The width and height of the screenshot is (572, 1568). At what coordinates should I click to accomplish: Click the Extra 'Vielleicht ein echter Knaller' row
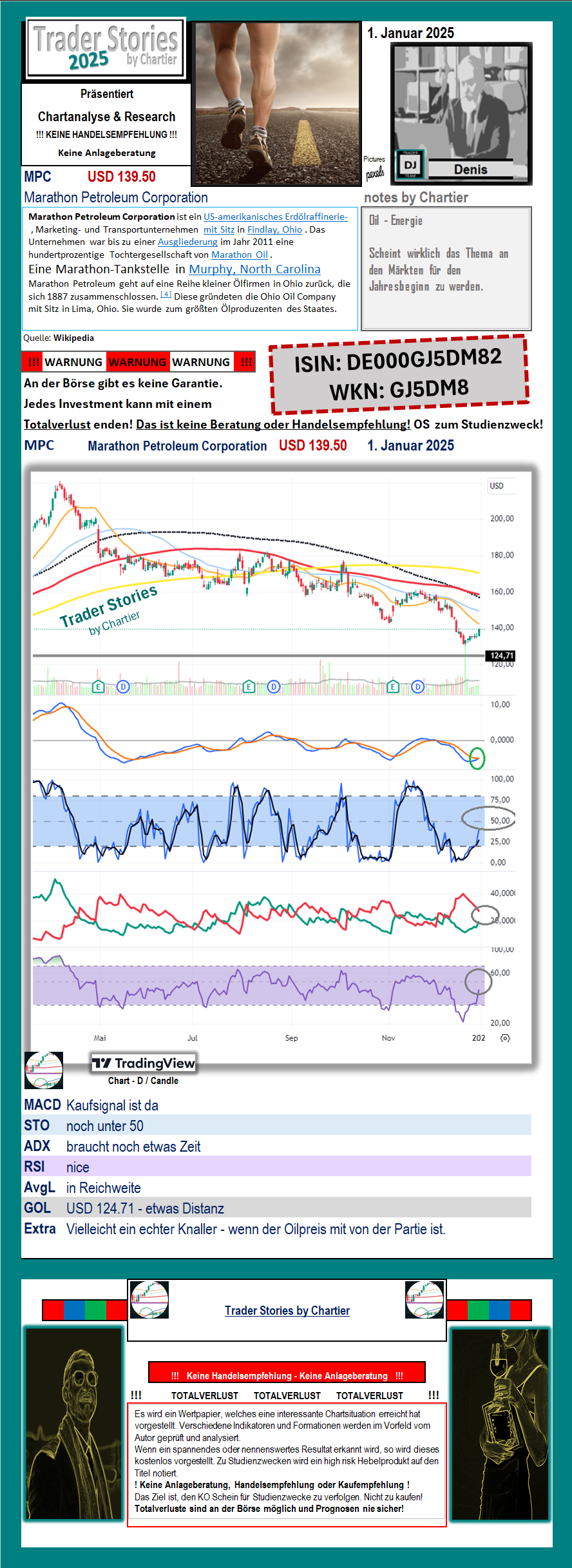point(277,1229)
